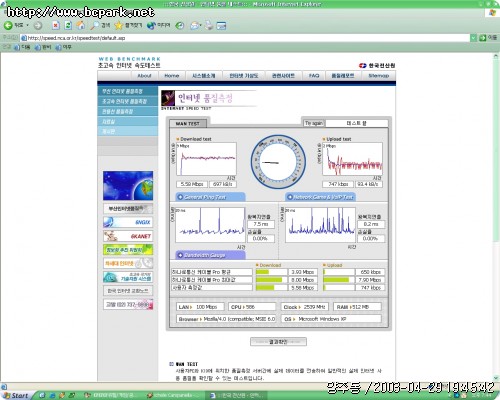500x400 pixels.
Task: Open Search with the magnifier icon
Action: [x=95, y=25]
